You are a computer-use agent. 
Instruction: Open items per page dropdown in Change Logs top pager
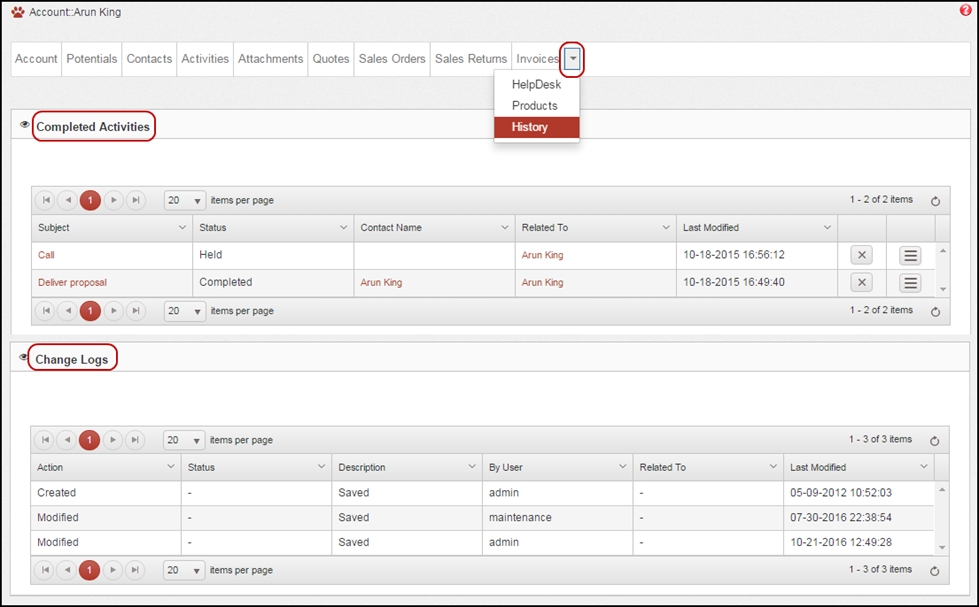(x=184, y=440)
